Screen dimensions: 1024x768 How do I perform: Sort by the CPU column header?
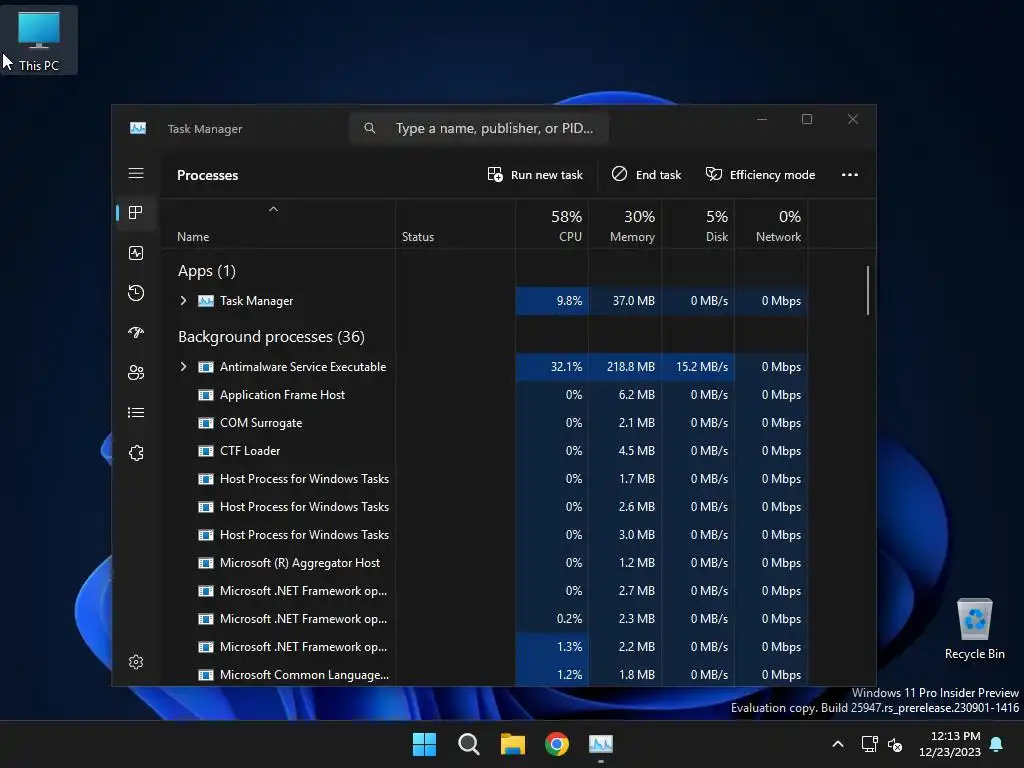(x=552, y=225)
